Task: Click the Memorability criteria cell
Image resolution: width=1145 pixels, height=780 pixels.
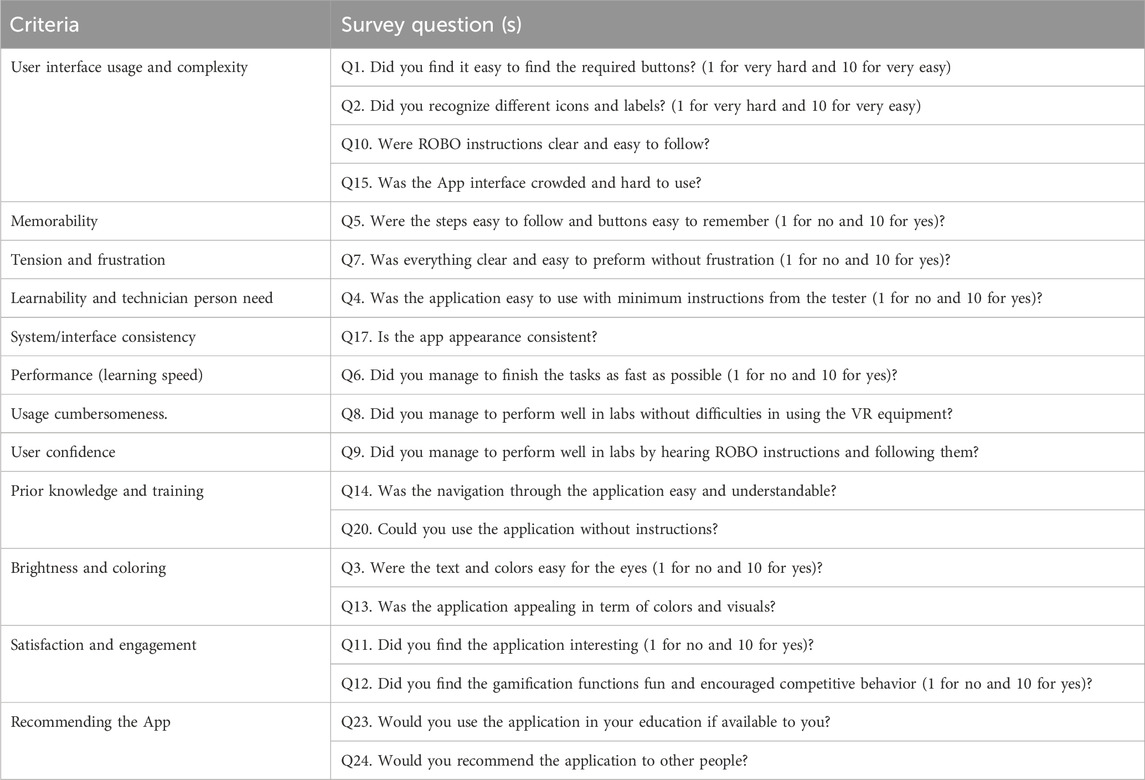Action: click(x=165, y=221)
